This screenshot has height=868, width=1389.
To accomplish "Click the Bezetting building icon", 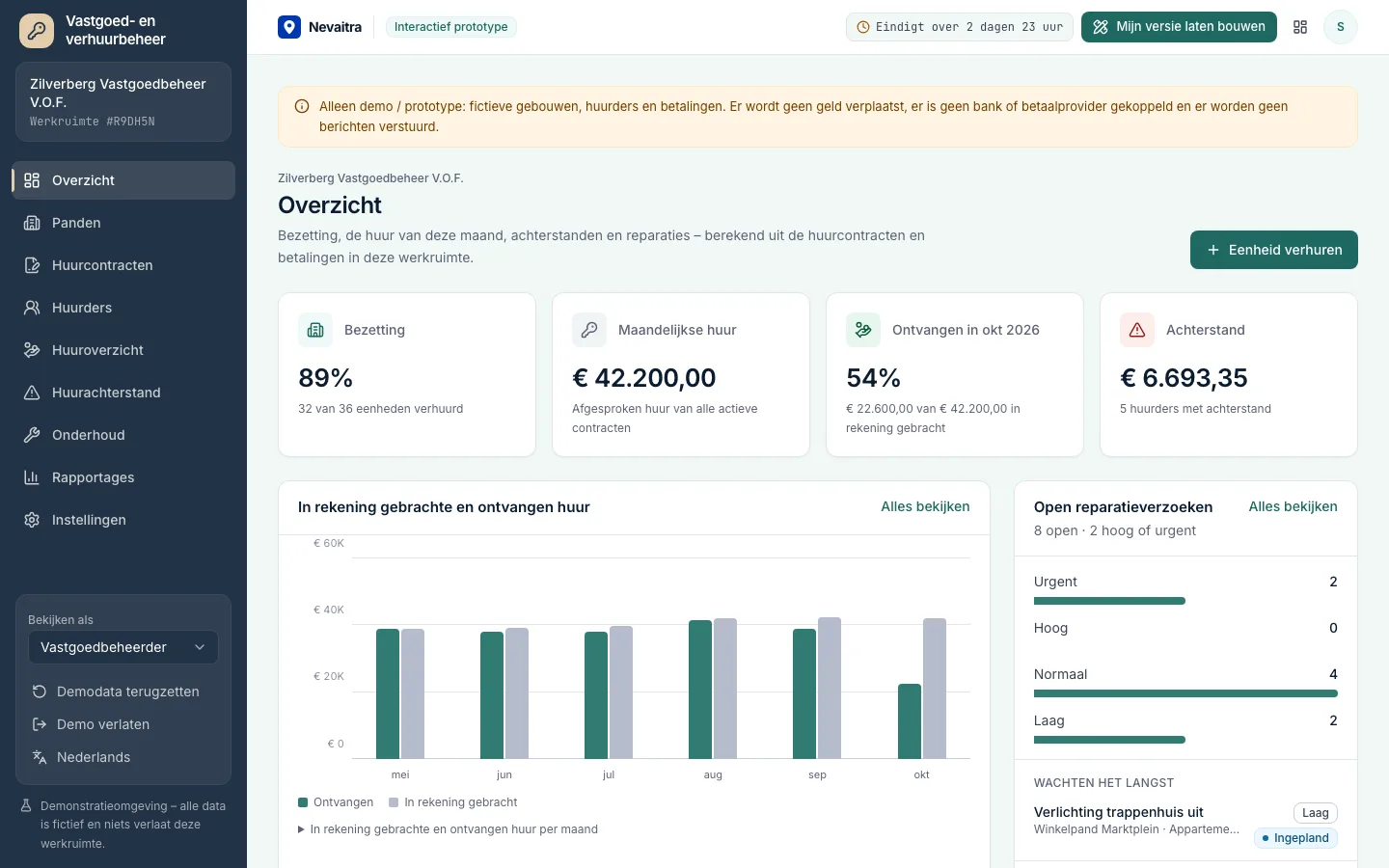I will point(315,330).
